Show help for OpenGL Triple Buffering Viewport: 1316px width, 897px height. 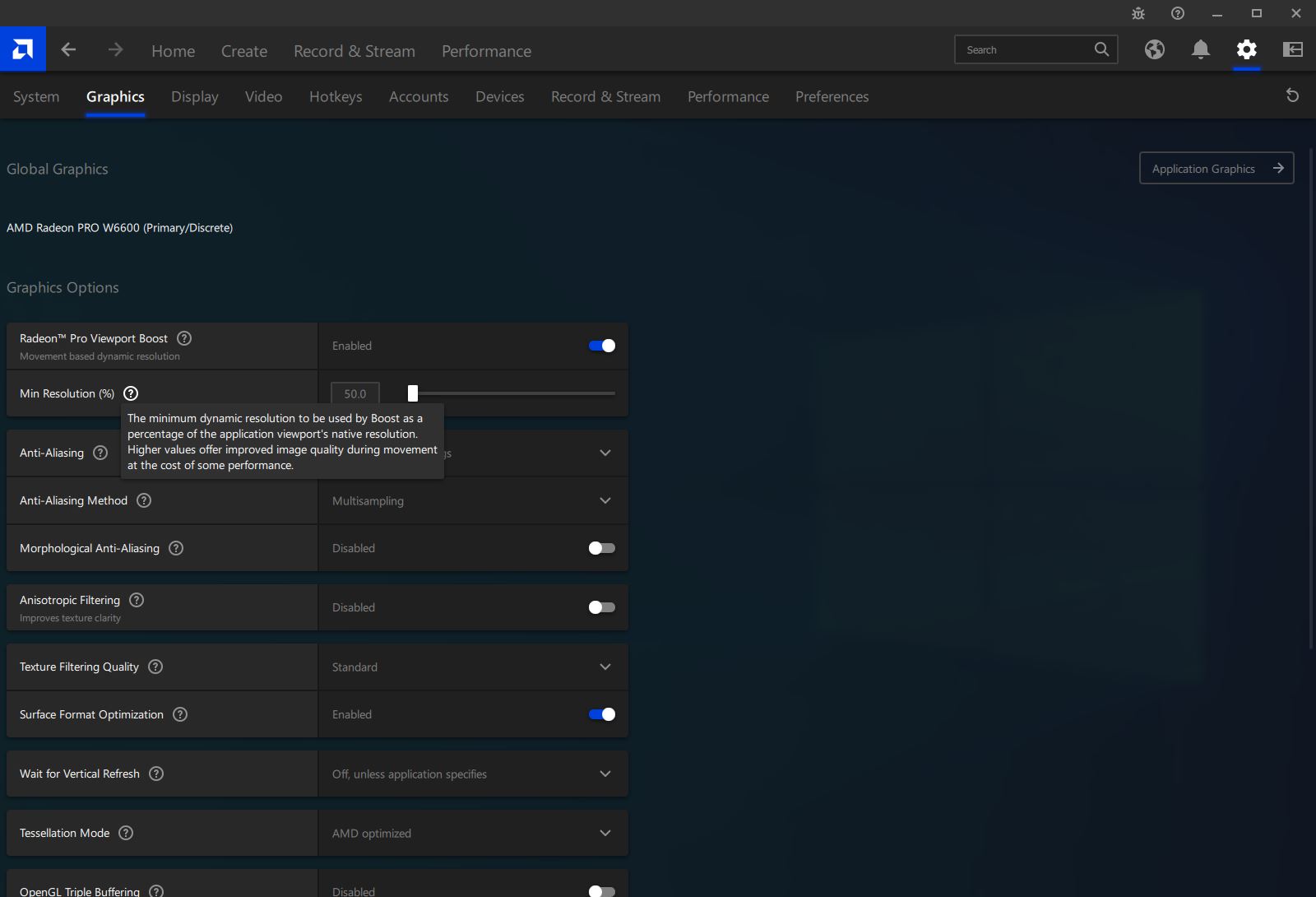pyautogui.click(x=156, y=891)
